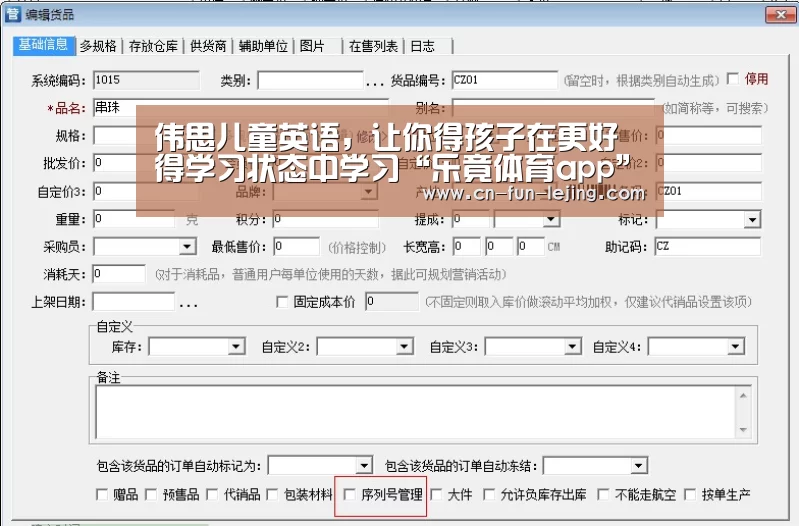Open the 在售列表 tab
The image size is (799, 526).
(x=374, y=46)
